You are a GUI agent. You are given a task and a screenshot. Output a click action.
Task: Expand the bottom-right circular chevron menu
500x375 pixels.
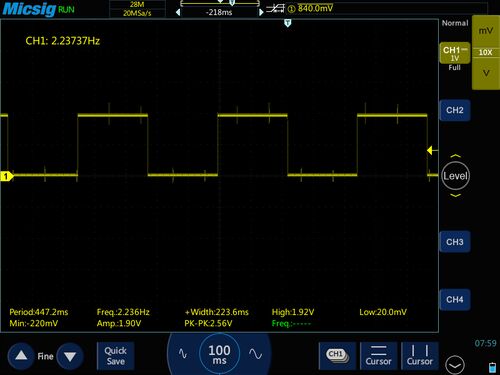point(455,365)
